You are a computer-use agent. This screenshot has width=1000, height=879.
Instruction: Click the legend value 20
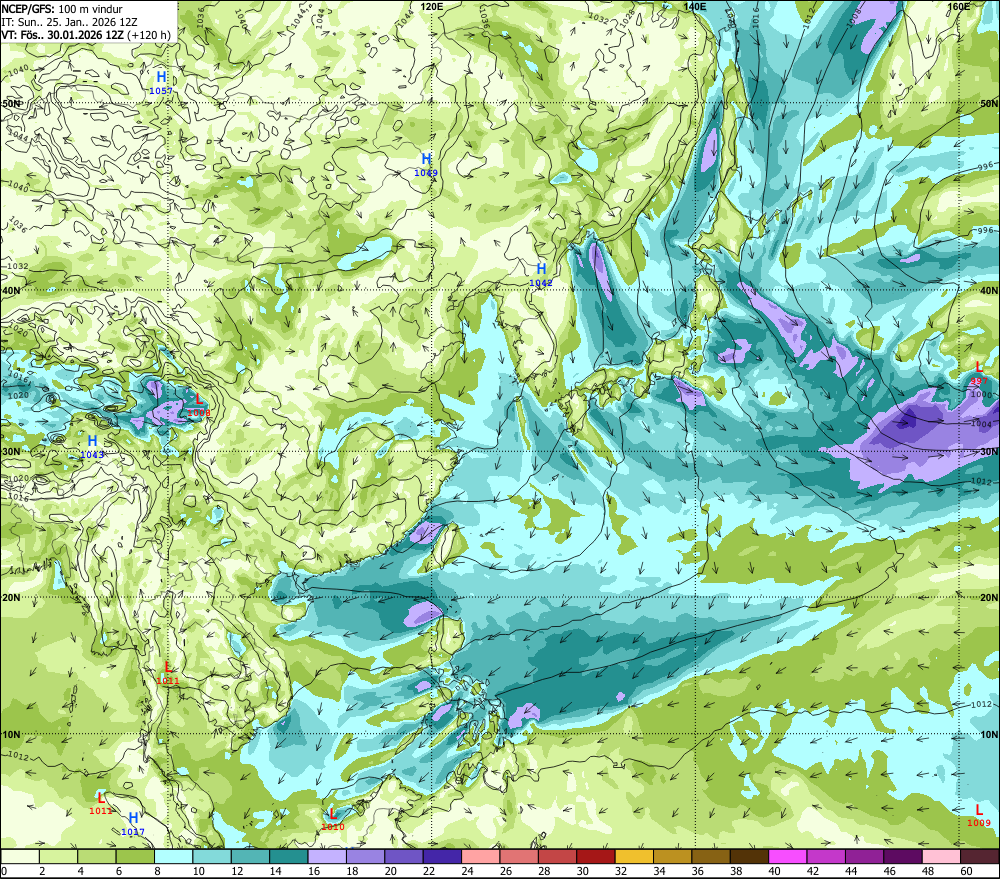tap(390, 871)
